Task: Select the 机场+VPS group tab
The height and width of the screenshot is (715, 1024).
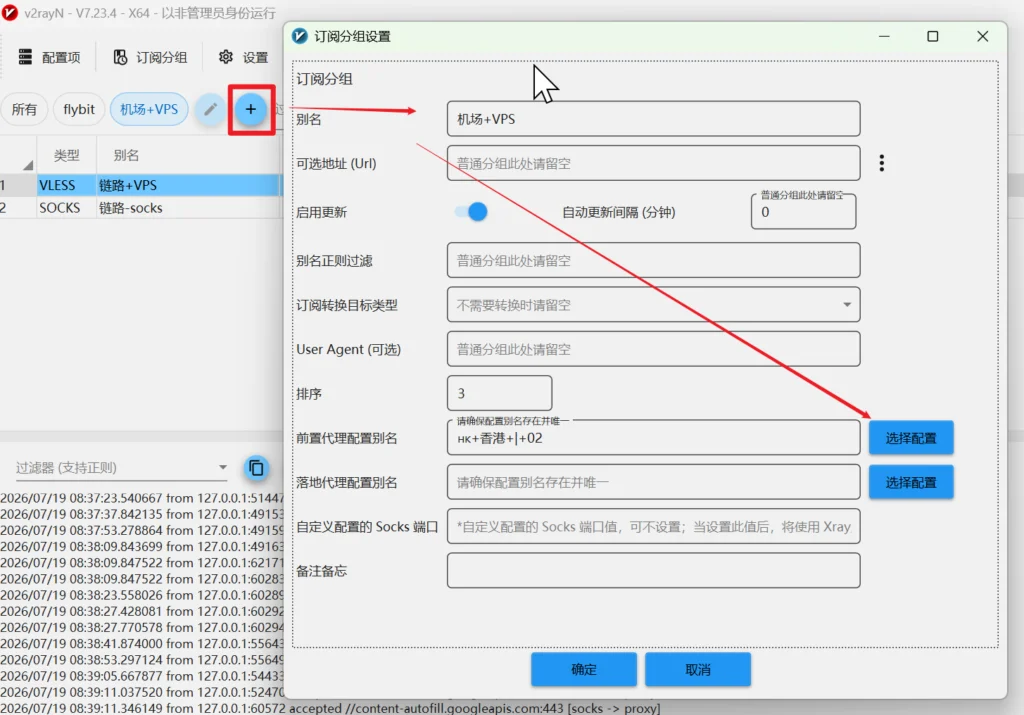Action: (149, 109)
